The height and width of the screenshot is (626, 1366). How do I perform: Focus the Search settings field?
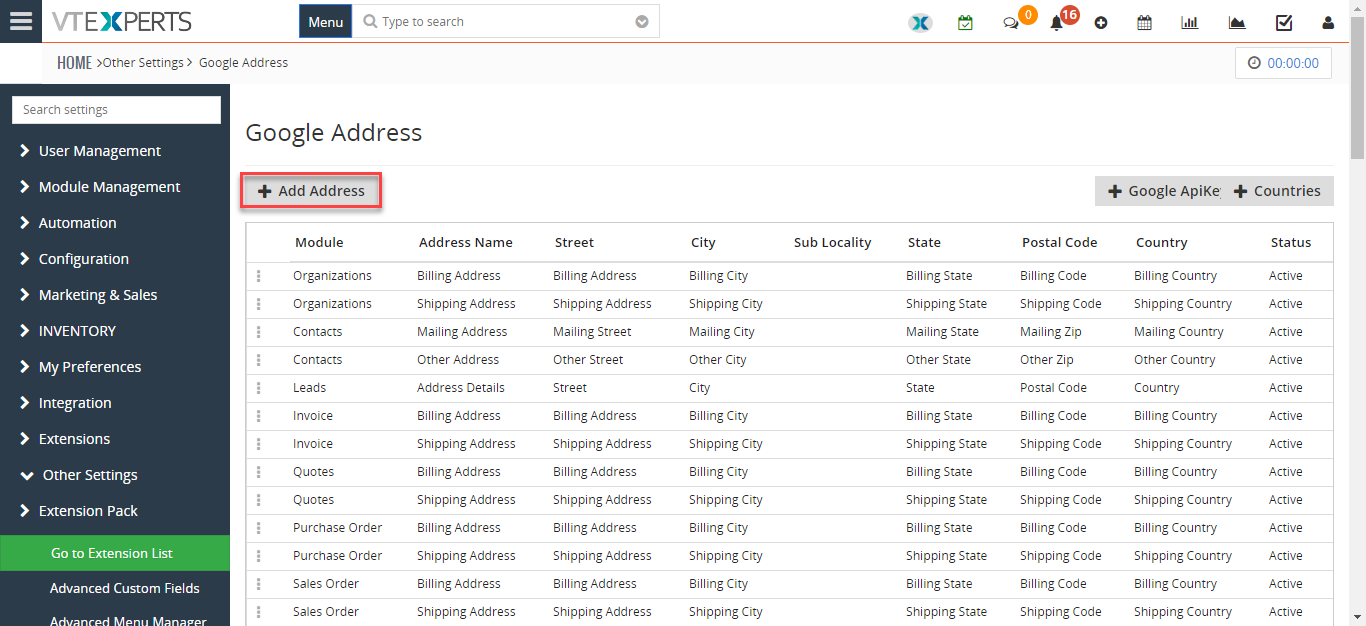point(116,110)
